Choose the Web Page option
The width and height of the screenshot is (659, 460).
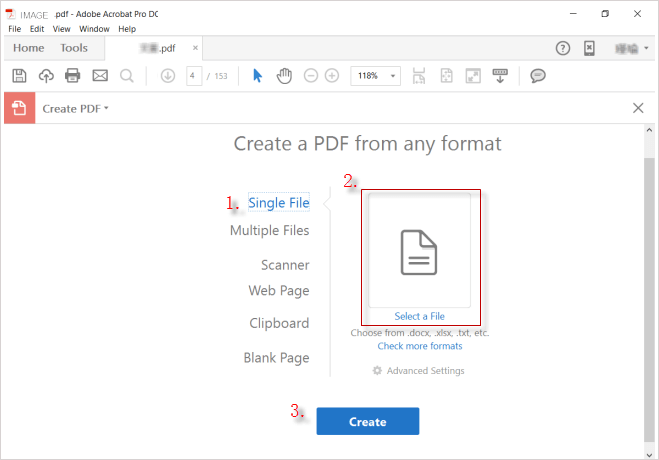point(279,291)
